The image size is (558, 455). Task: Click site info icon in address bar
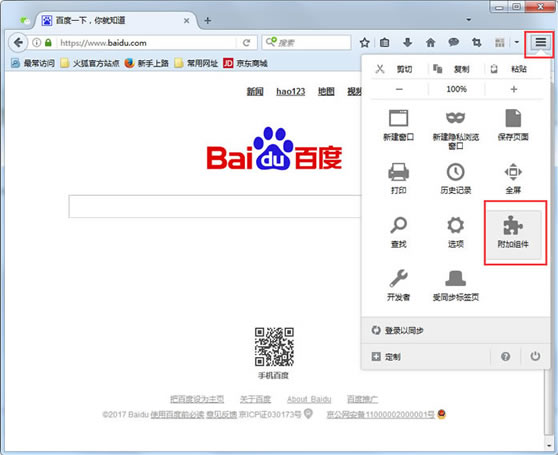coord(36,43)
